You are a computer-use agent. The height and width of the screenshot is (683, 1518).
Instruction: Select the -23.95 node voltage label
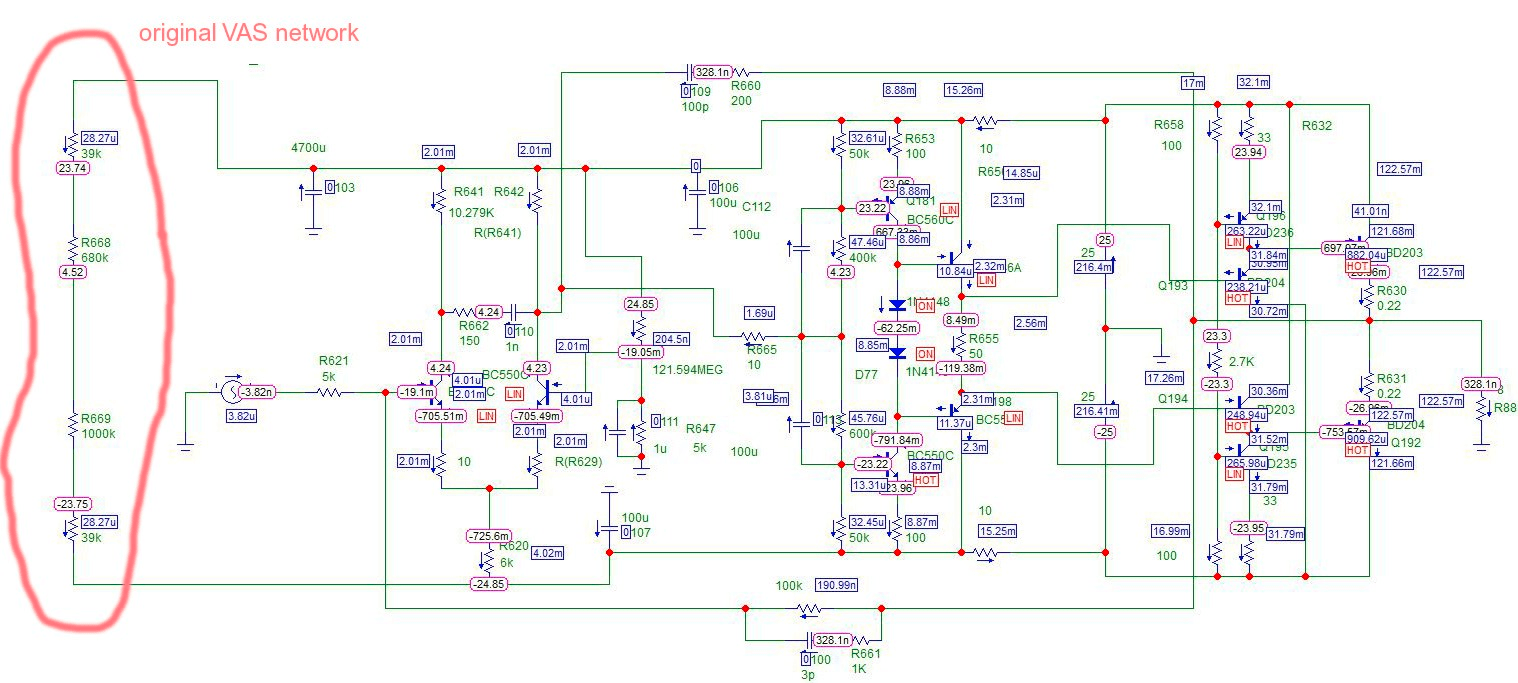1248,528
